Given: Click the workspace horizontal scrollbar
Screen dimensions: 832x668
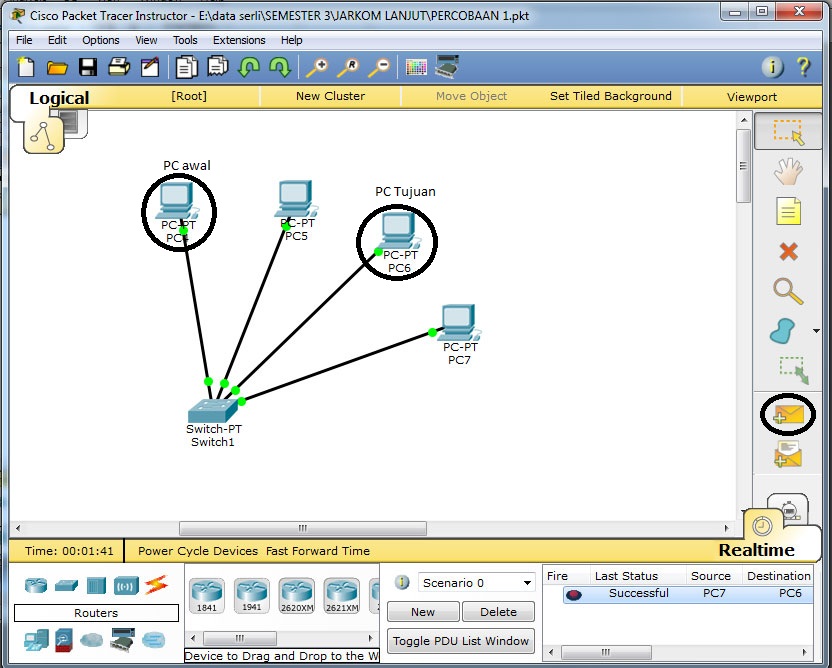Looking at the screenshot, I should pos(302,528).
